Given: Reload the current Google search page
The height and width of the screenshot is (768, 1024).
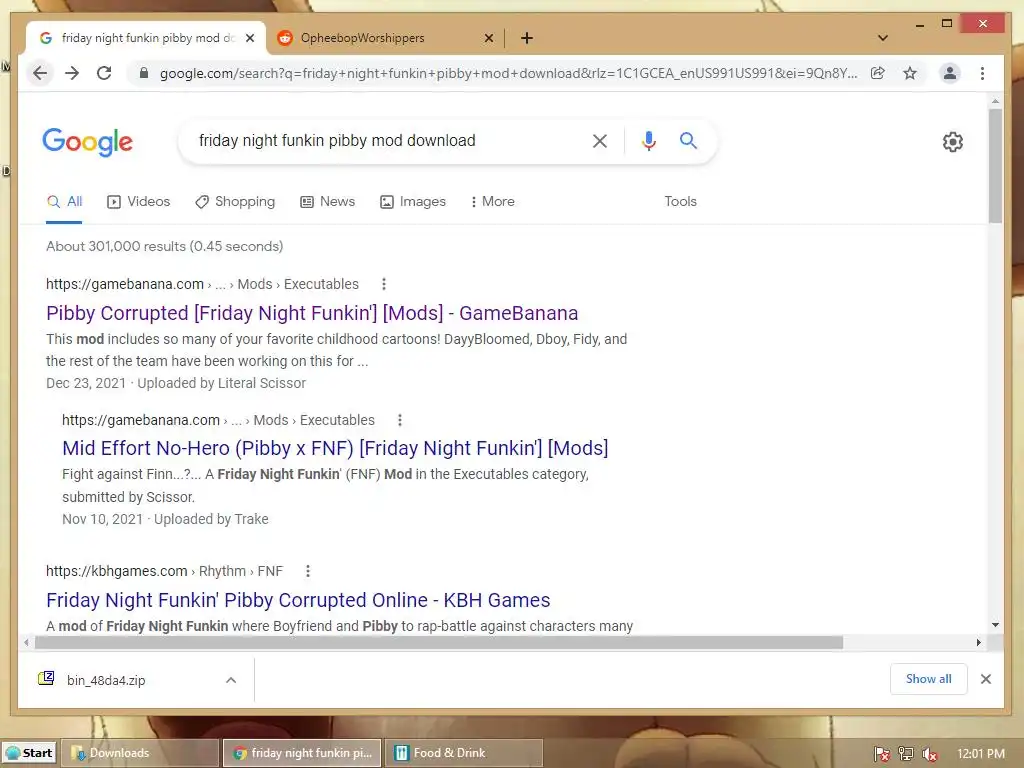Looking at the screenshot, I should coord(104,73).
